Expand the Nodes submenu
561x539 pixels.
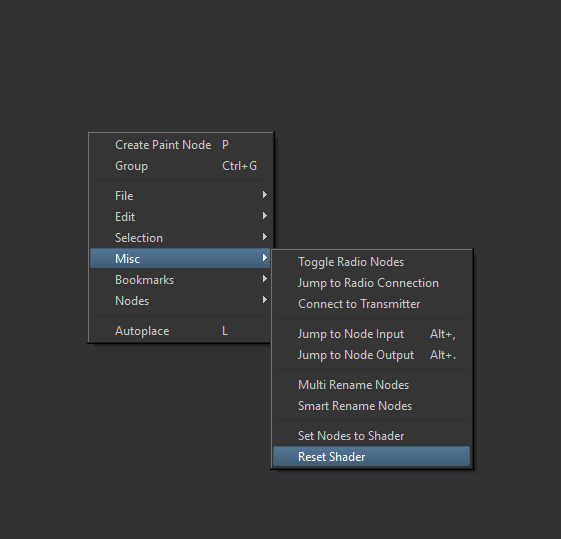tap(180, 301)
